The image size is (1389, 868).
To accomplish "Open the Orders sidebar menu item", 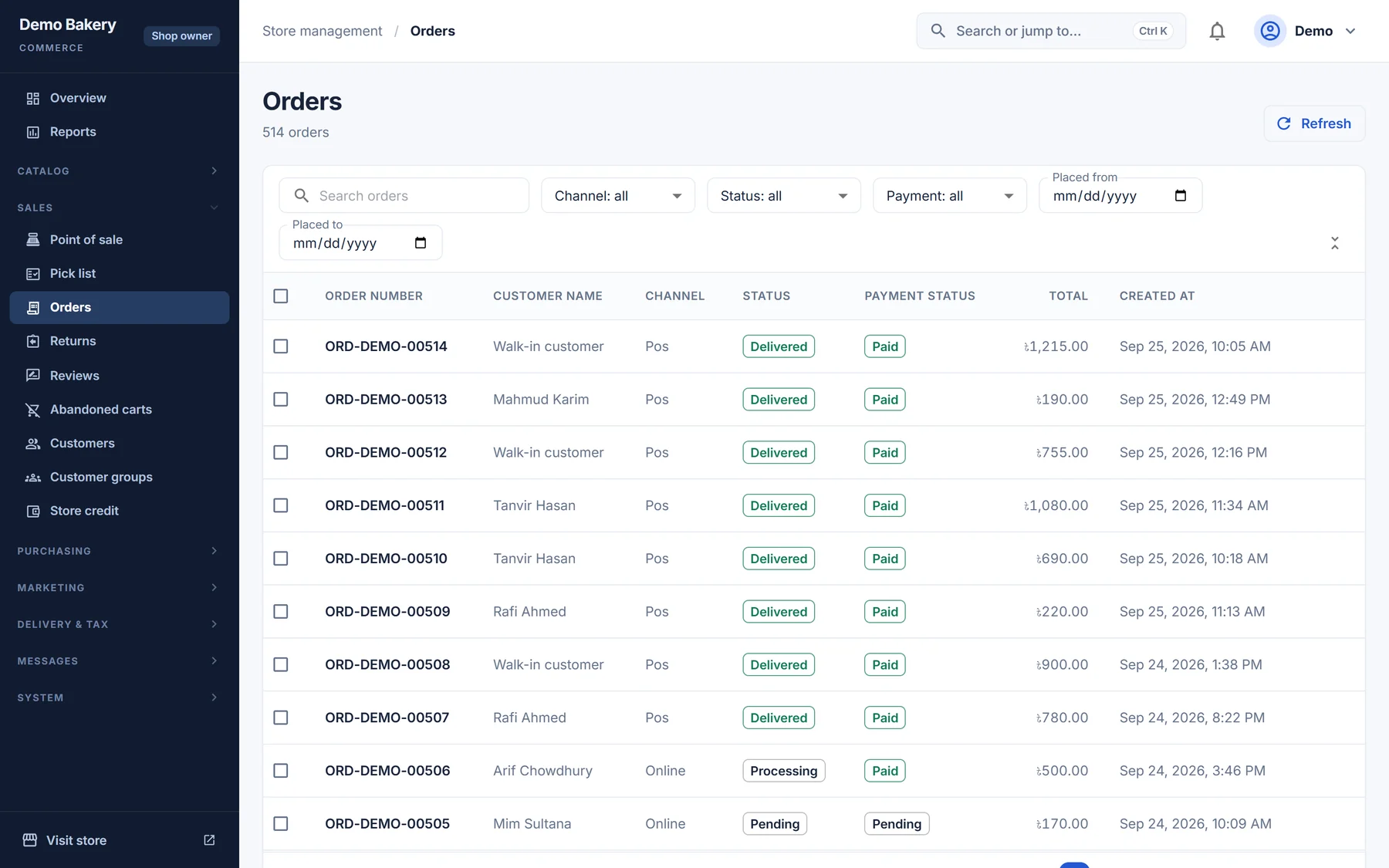I will pos(120,307).
